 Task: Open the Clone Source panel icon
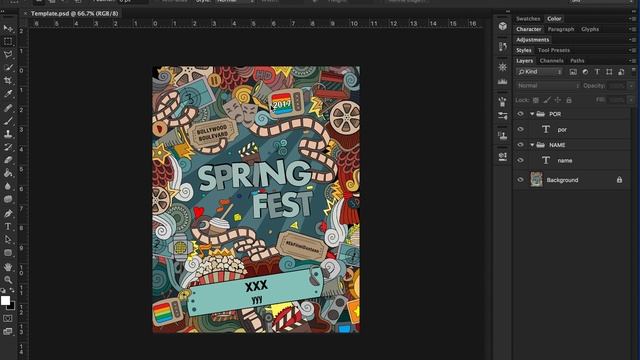pyautogui.click(x=502, y=136)
